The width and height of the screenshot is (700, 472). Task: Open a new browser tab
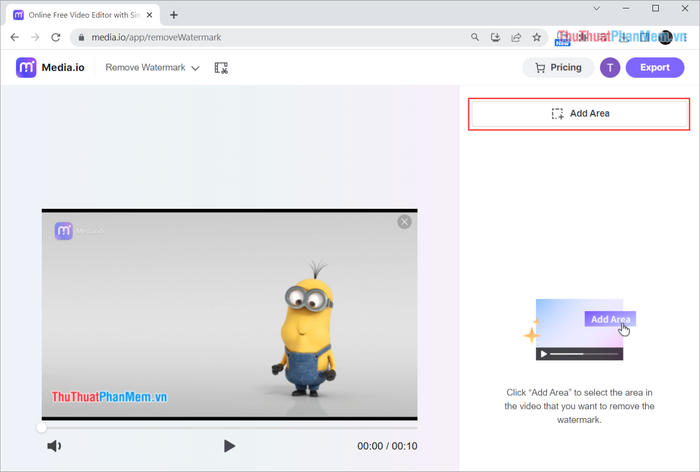click(174, 15)
